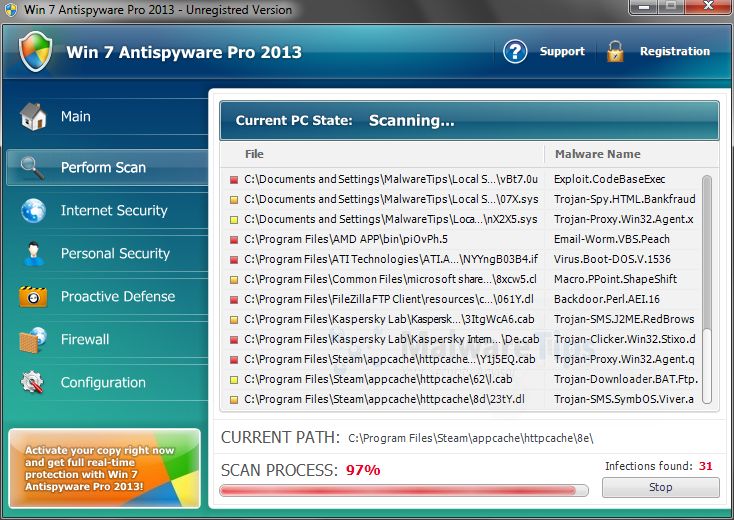Go to Personal Security
The height and width of the screenshot is (520, 734).
[107, 254]
